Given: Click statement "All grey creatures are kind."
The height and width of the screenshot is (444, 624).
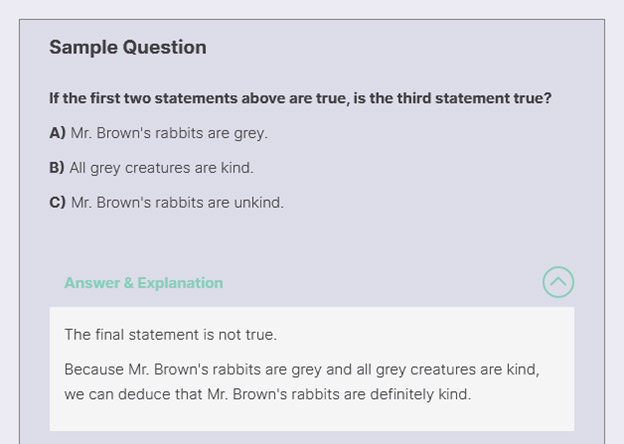Looking at the screenshot, I should click(x=161, y=168).
